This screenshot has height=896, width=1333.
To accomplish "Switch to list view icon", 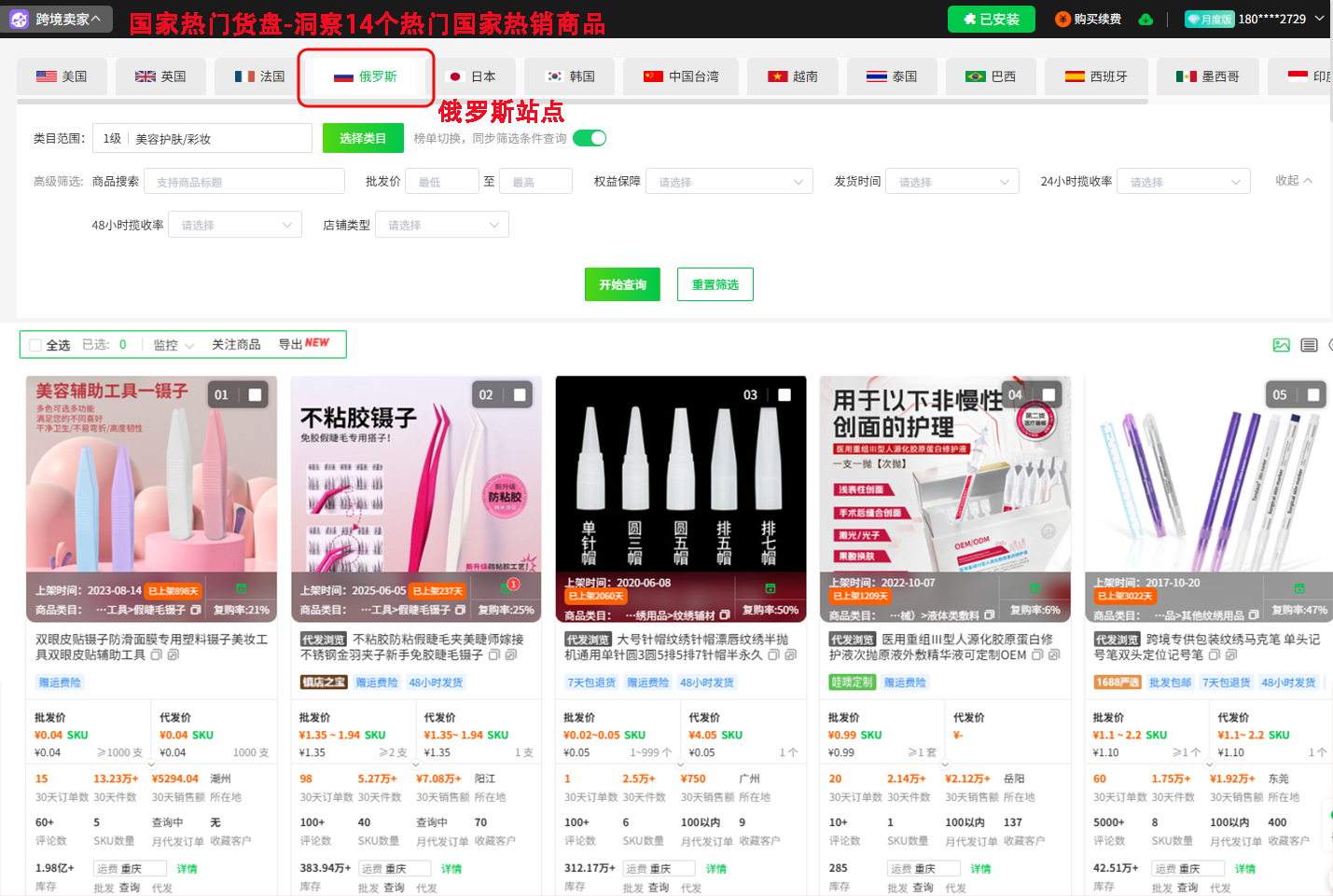I will coord(1308,344).
